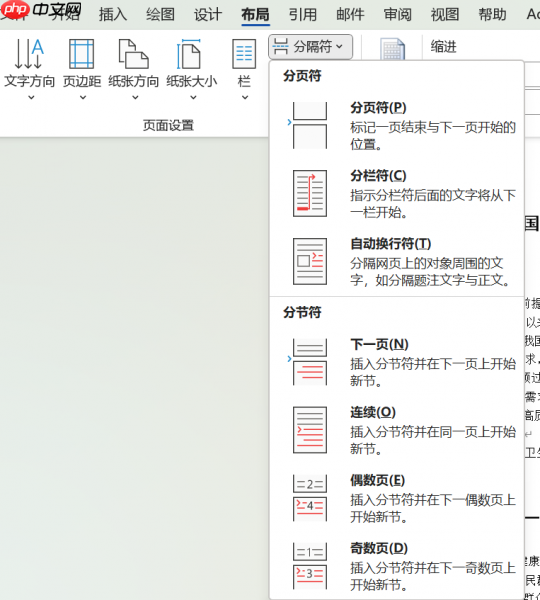The image size is (540, 600).
Task: Click the 分页符(P) page break icon
Action: pos(309,126)
